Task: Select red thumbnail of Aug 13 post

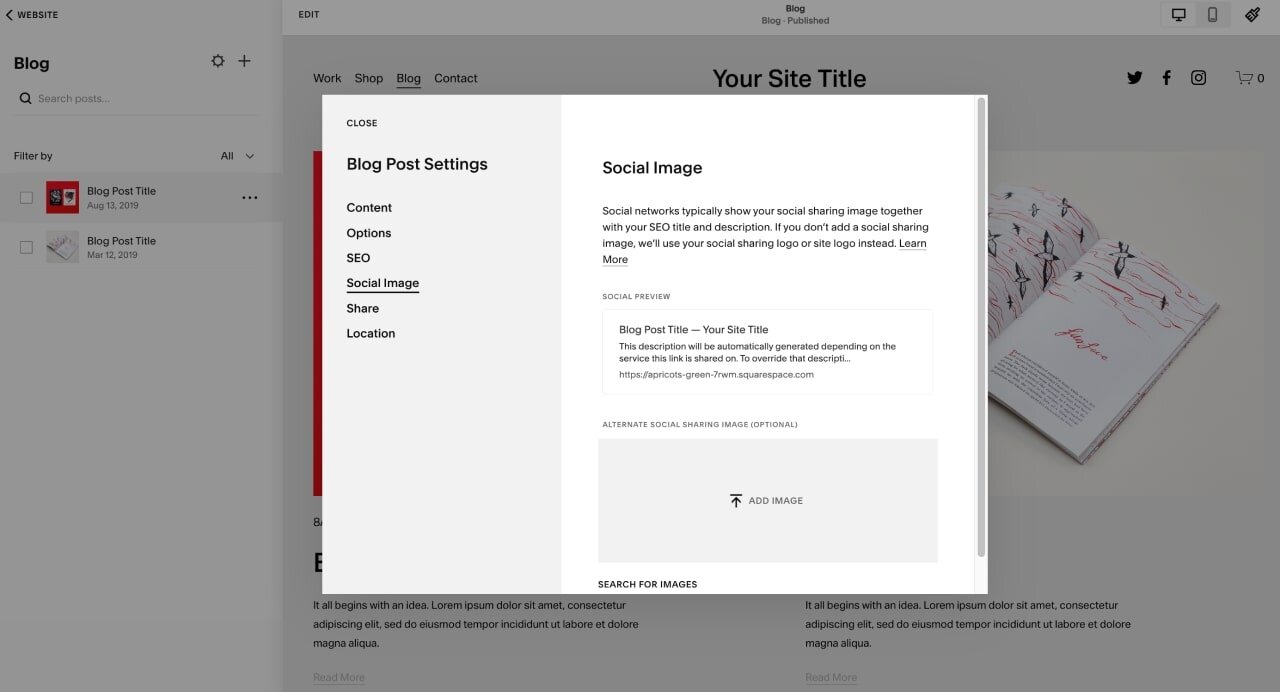Action: (x=62, y=198)
